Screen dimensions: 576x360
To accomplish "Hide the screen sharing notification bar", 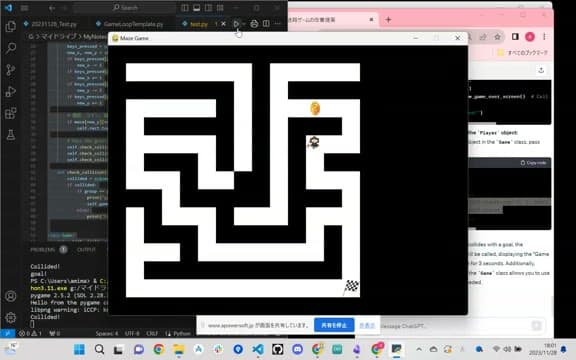I will tap(367, 325).
